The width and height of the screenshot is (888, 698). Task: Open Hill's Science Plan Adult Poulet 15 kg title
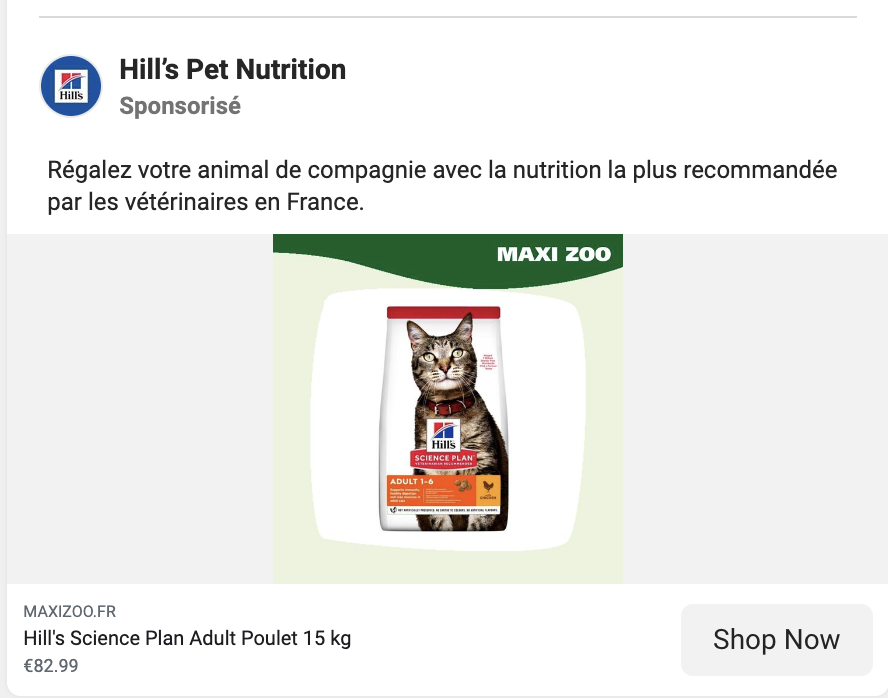(x=187, y=638)
